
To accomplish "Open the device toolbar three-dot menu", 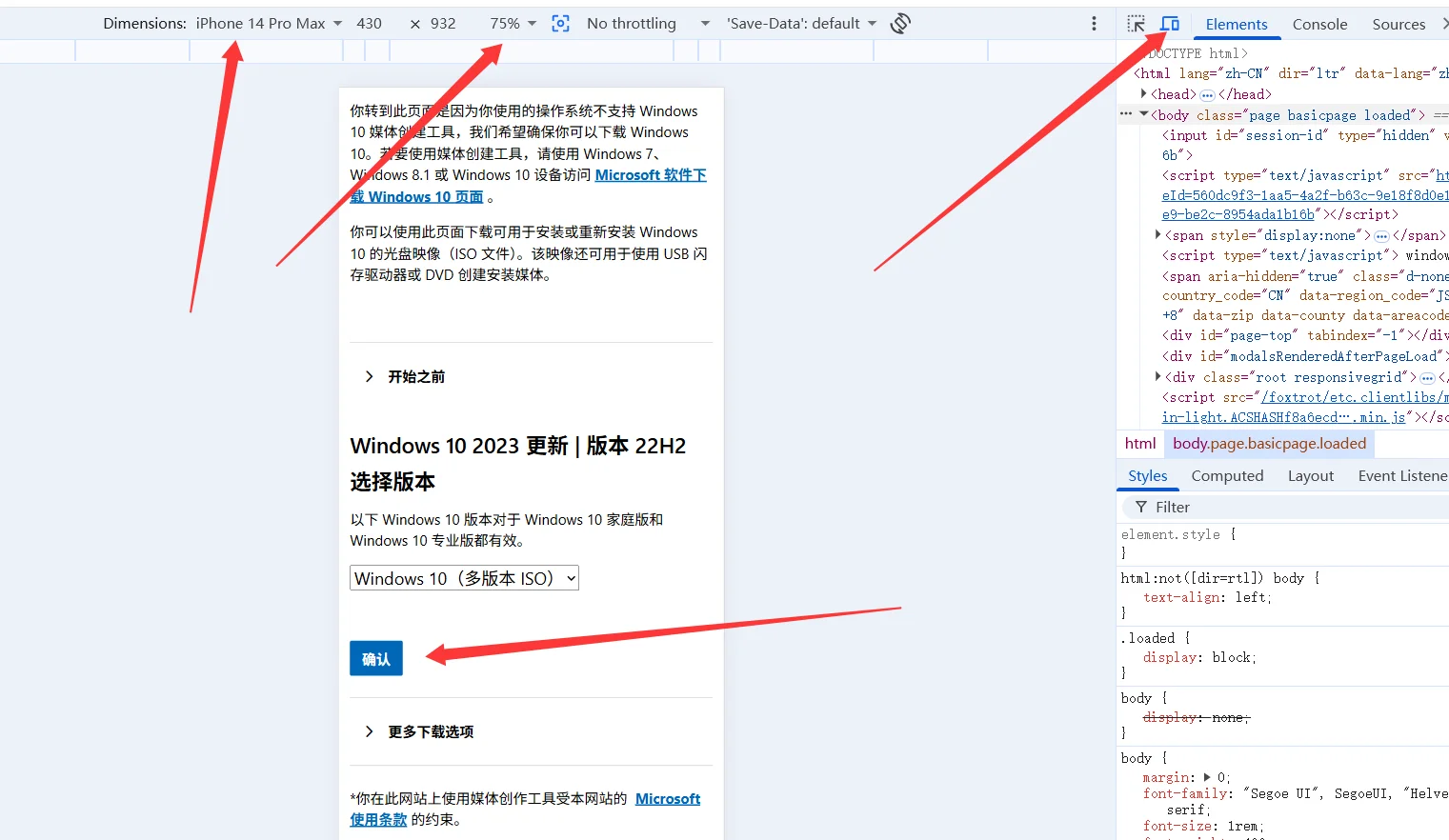I will (x=1094, y=24).
